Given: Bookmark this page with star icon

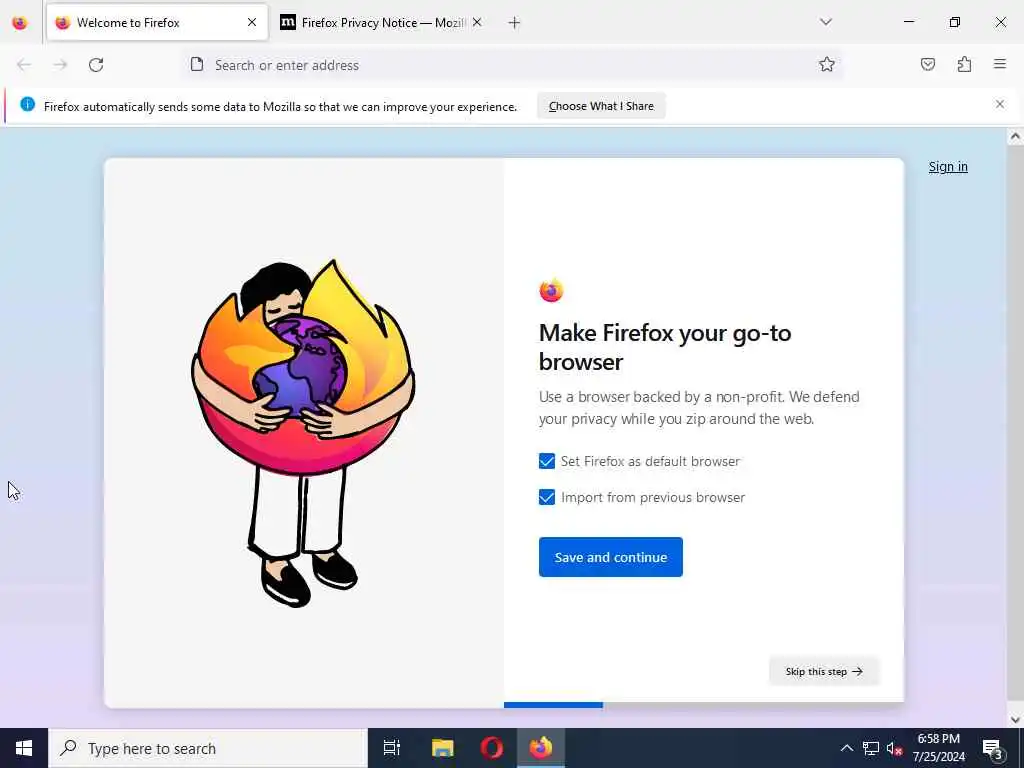Looking at the screenshot, I should pos(827,65).
